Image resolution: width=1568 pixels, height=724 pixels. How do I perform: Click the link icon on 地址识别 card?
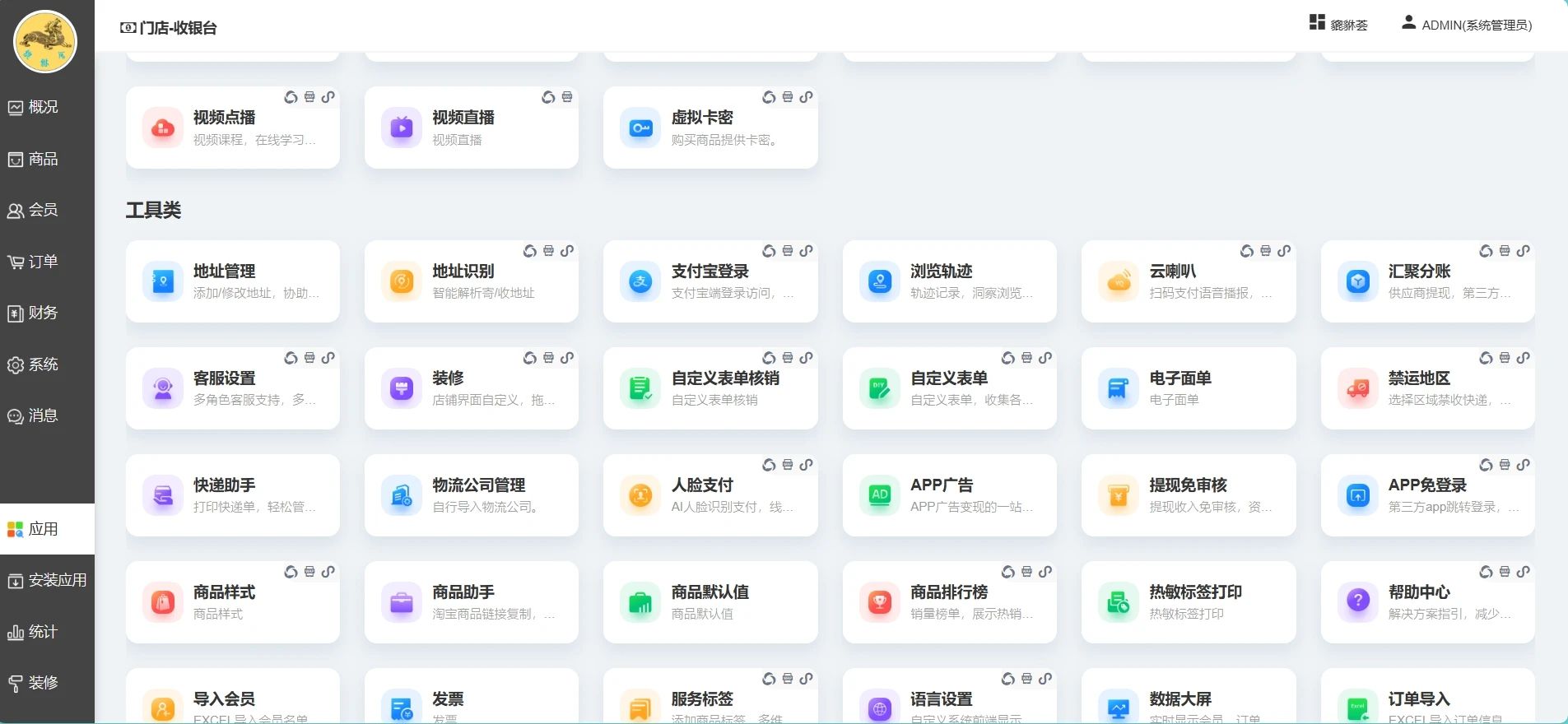[x=567, y=251]
